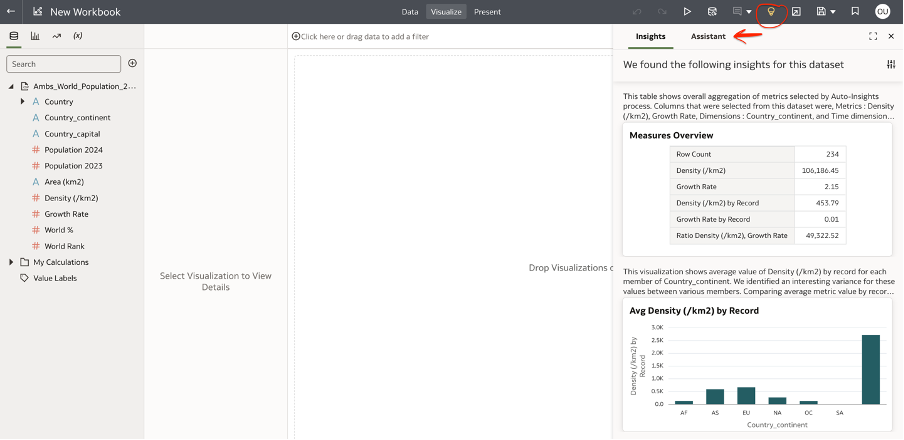Open the Insights tab
This screenshot has height=440, width=904.
pos(650,36)
